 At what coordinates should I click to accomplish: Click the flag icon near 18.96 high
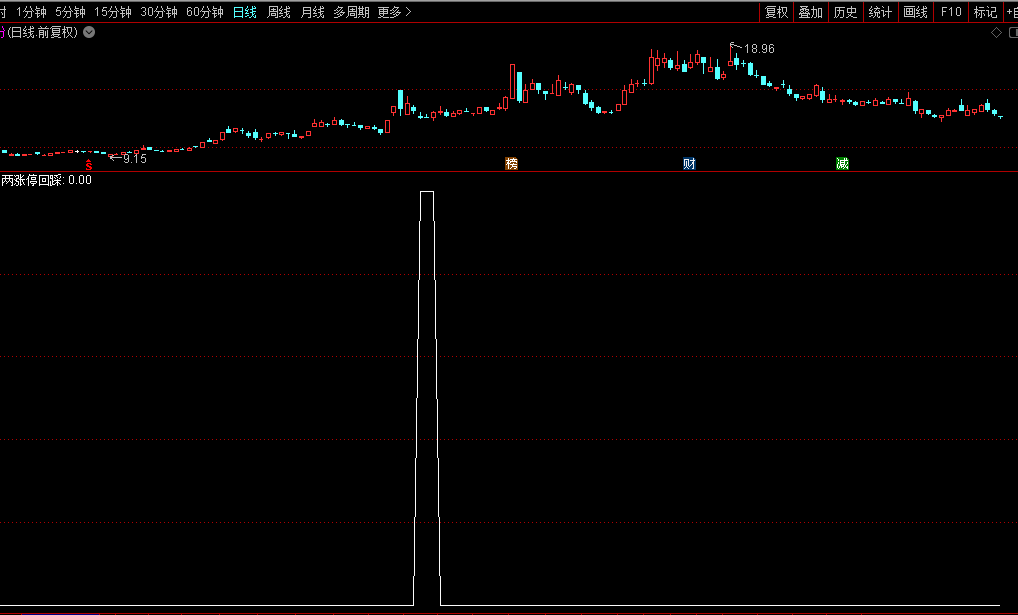click(x=734, y=45)
